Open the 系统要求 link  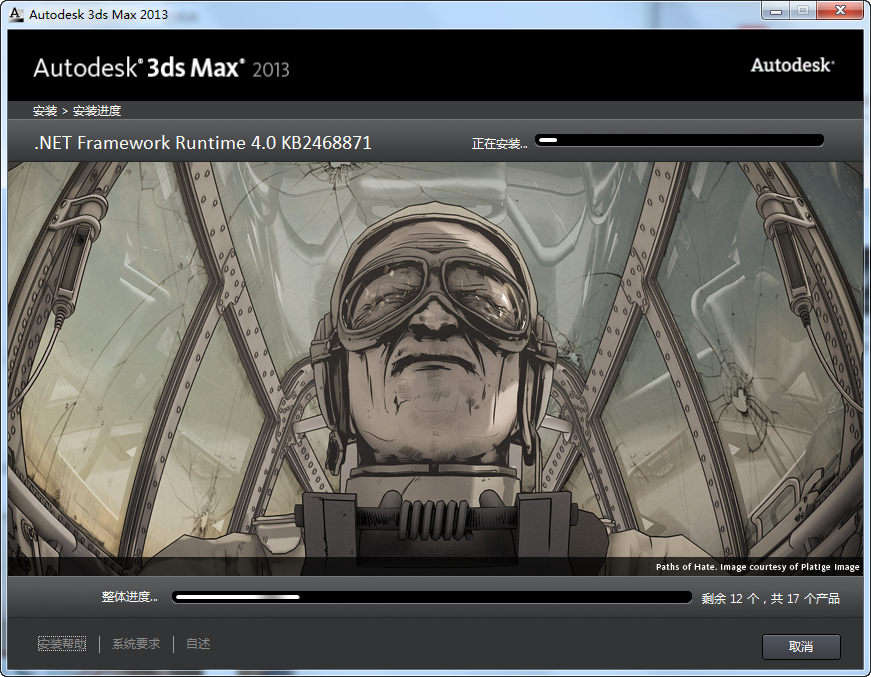tap(136, 644)
